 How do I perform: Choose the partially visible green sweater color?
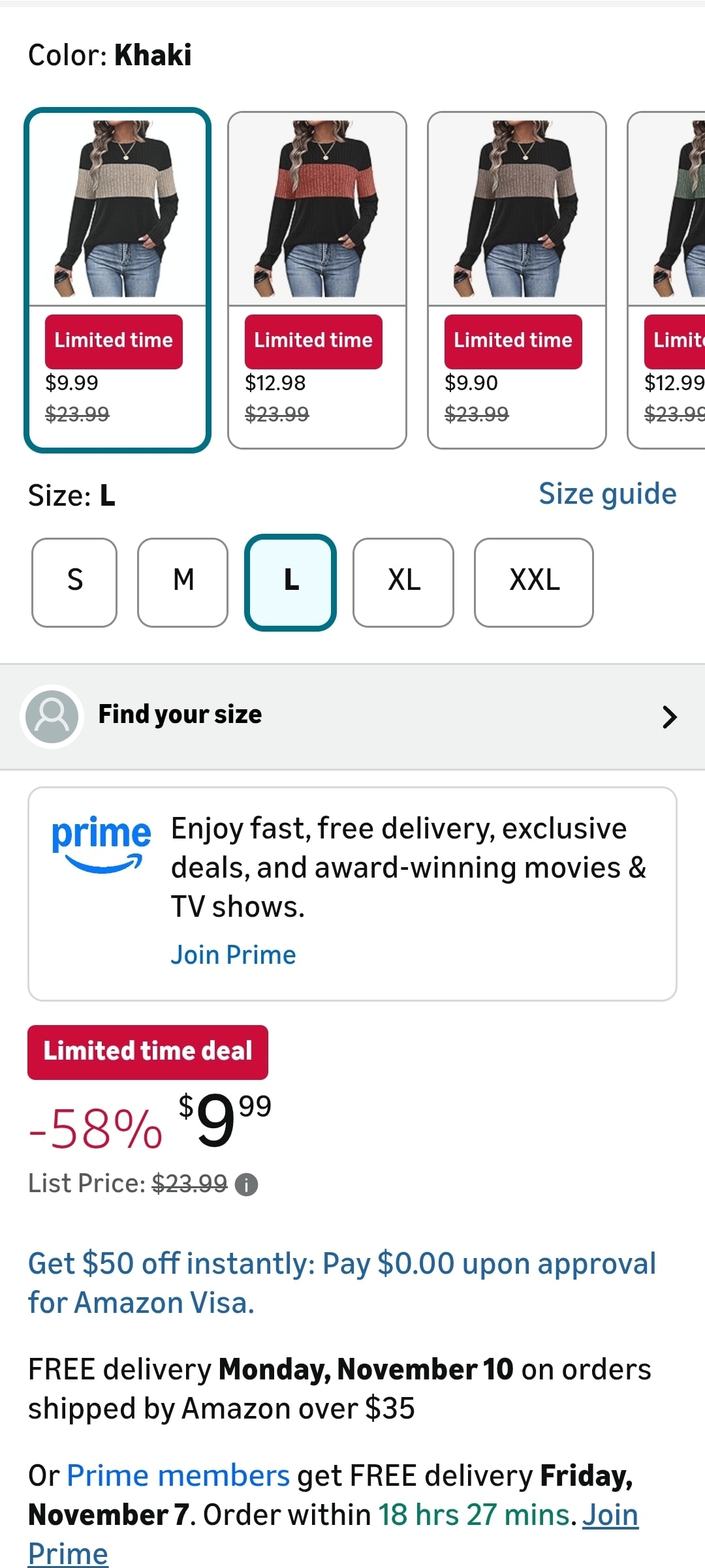click(x=672, y=209)
